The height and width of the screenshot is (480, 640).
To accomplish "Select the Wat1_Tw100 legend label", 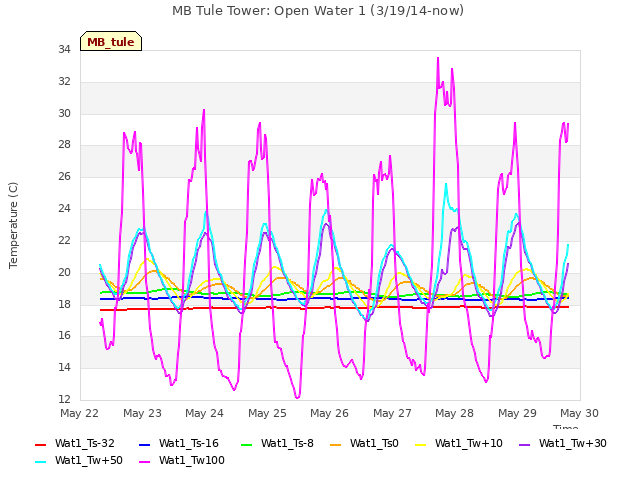I will (192, 461).
